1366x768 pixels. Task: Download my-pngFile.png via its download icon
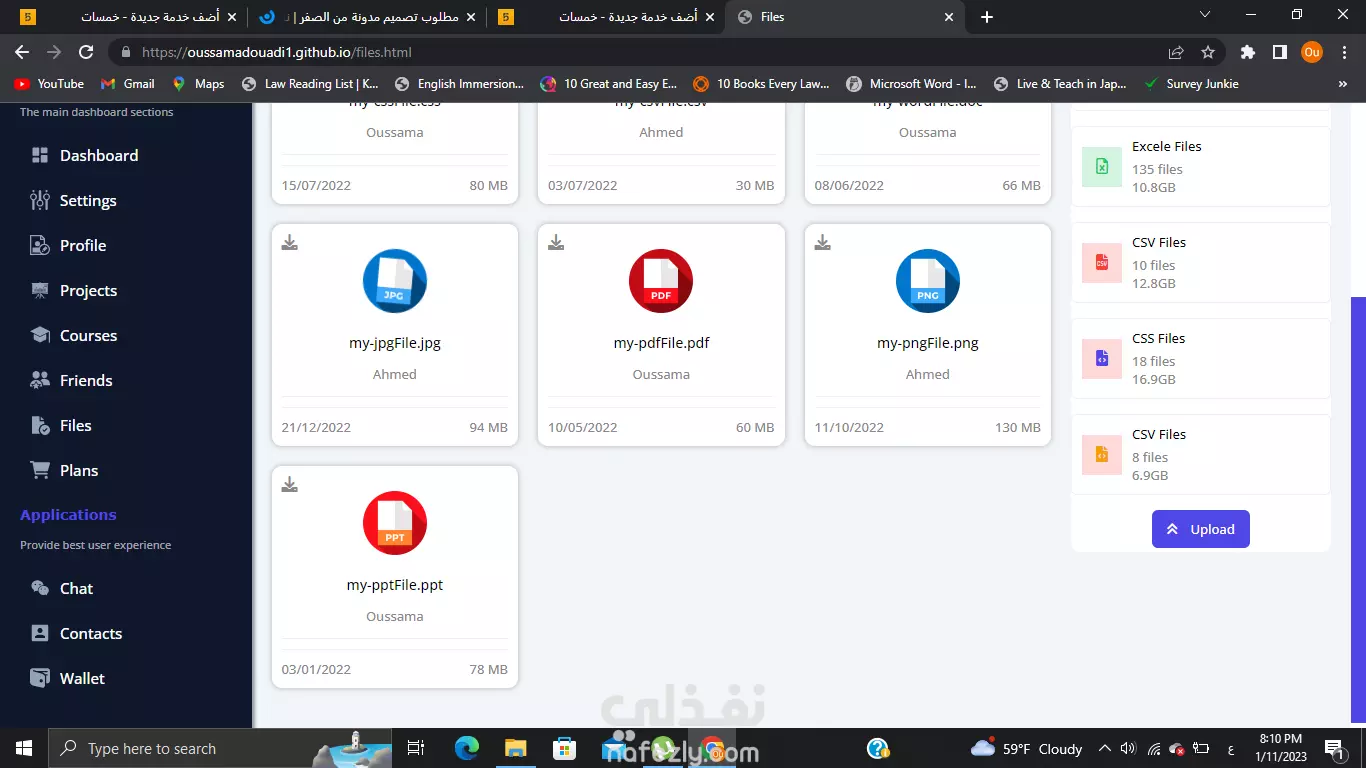(822, 243)
